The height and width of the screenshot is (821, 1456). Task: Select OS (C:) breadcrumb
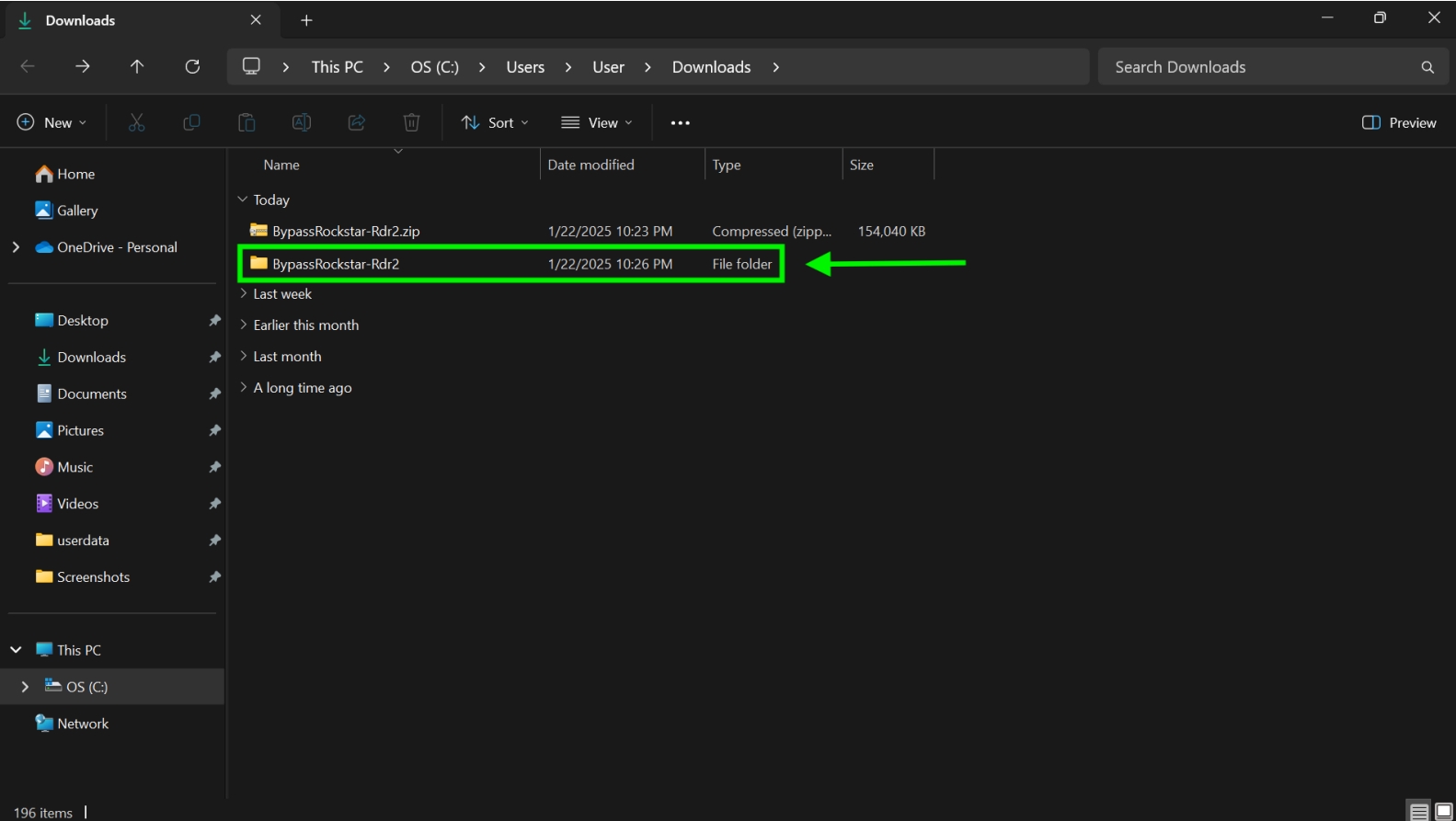coord(434,67)
